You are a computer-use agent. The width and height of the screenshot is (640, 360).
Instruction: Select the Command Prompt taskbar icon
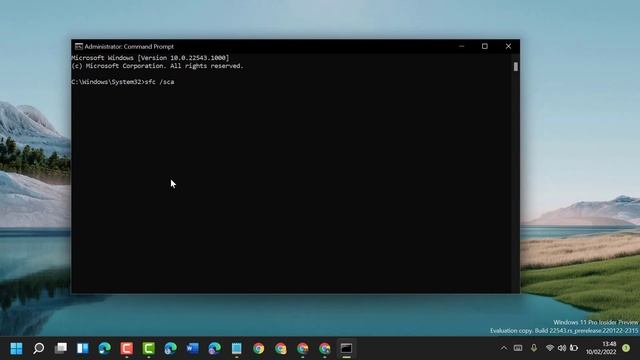click(x=347, y=348)
